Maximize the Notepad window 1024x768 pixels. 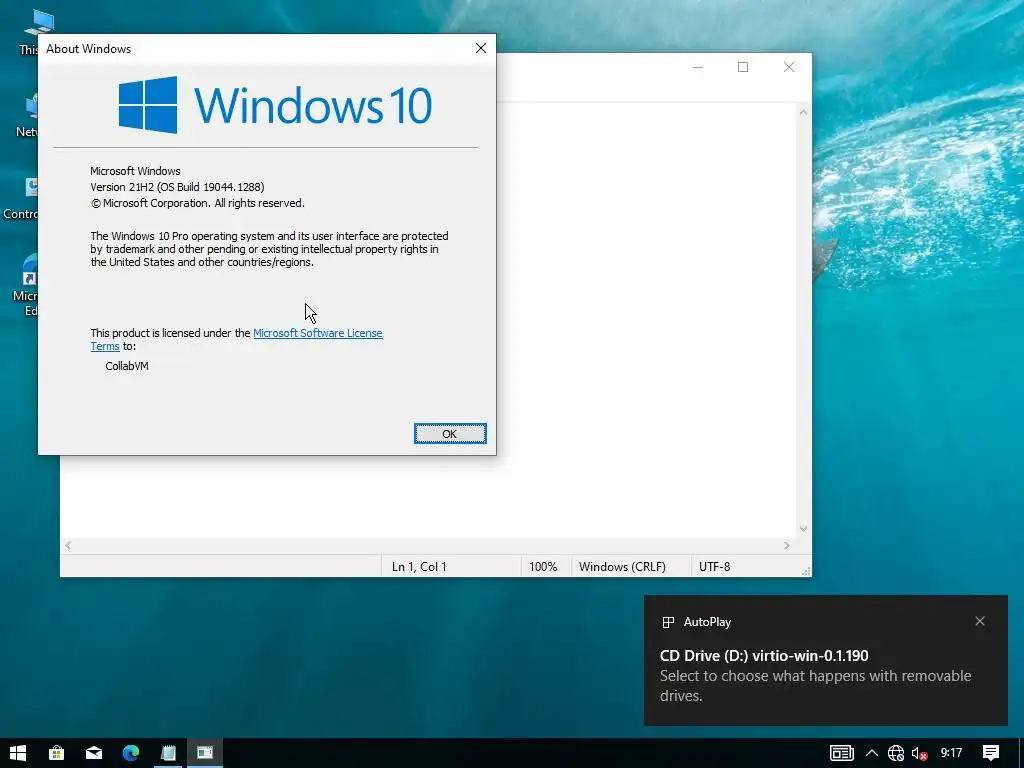click(x=743, y=67)
